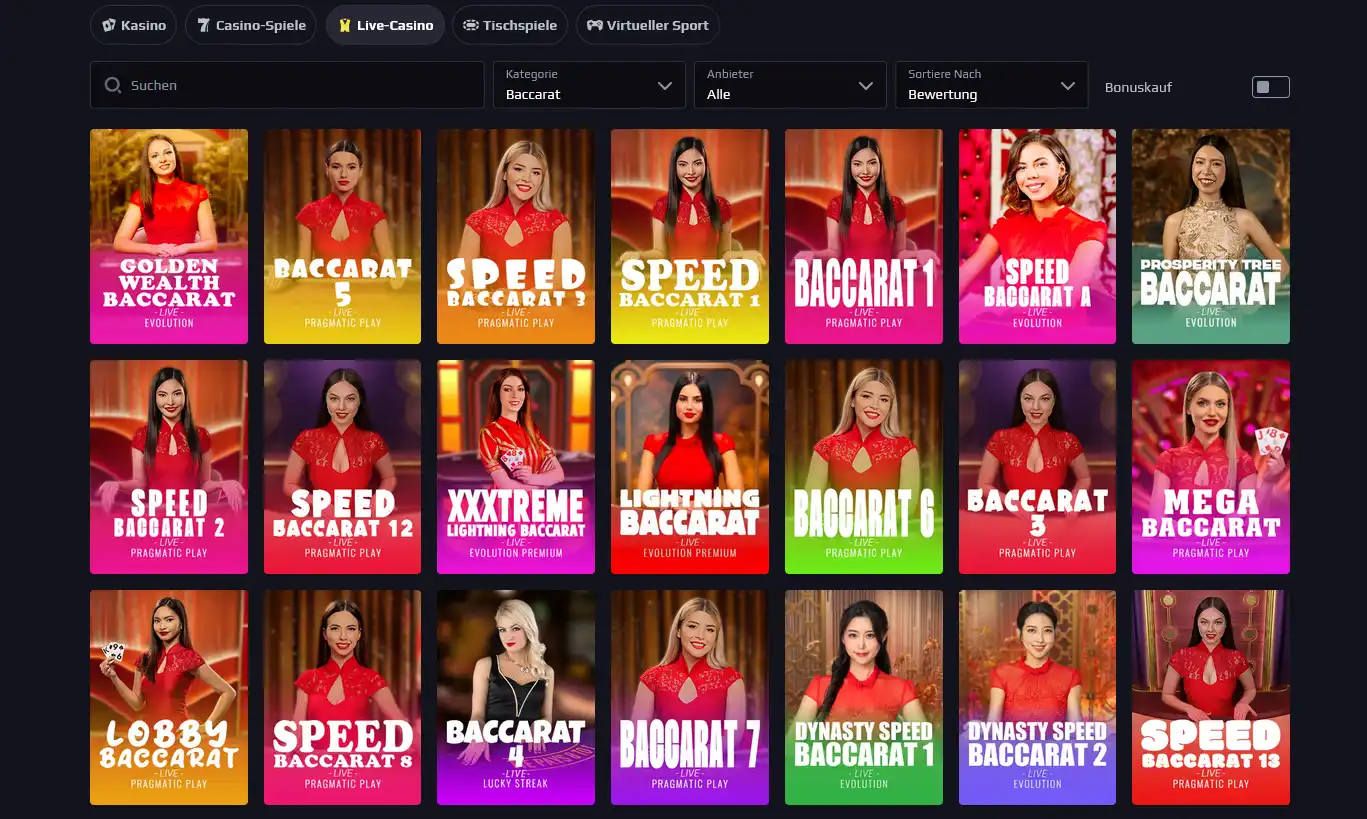Launch Baccarat 5 by Pragmatic Play
Image resolution: width=1367 pixels, height=819 pixels.
[x=342, y=236]
